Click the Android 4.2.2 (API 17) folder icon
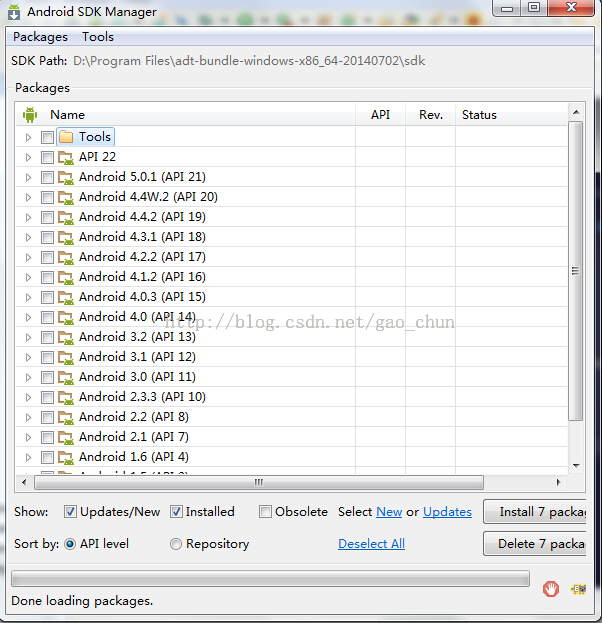Image resolution: width=602 pixels, height=623 pixels. coord(66,257)
